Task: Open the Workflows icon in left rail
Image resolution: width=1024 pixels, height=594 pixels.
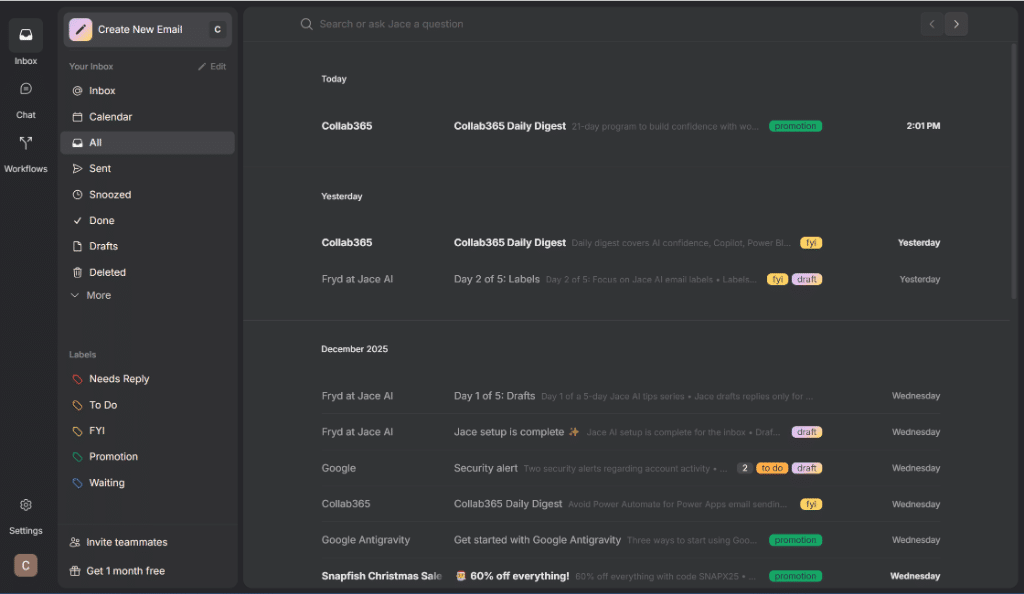Action: tap(26, 144)
